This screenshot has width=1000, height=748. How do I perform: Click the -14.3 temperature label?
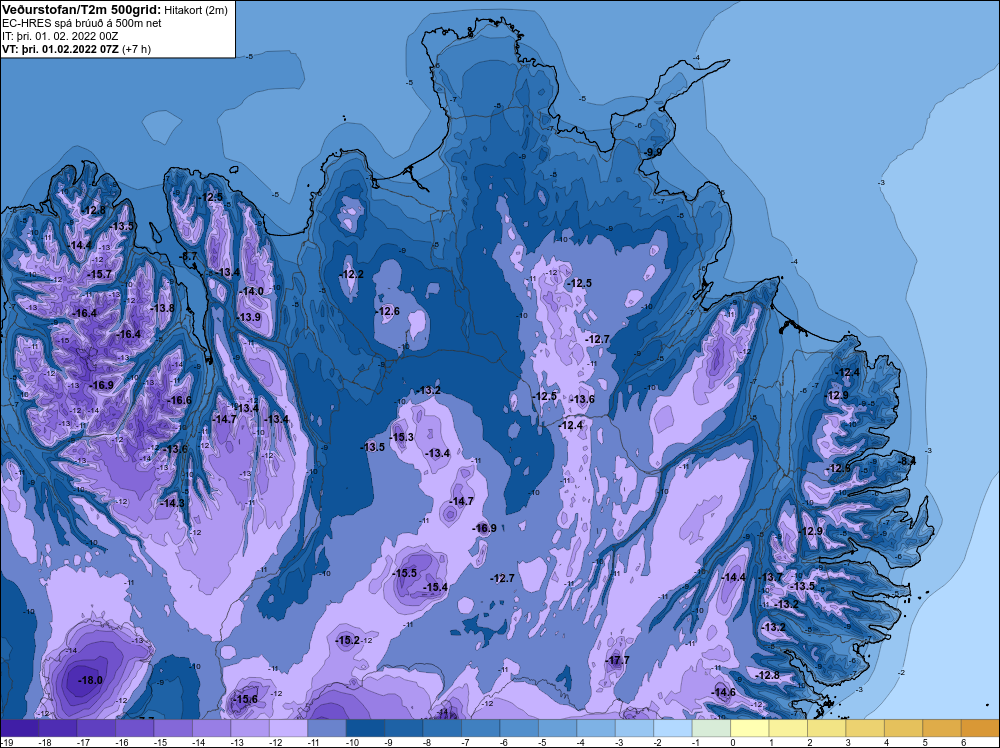172,503
